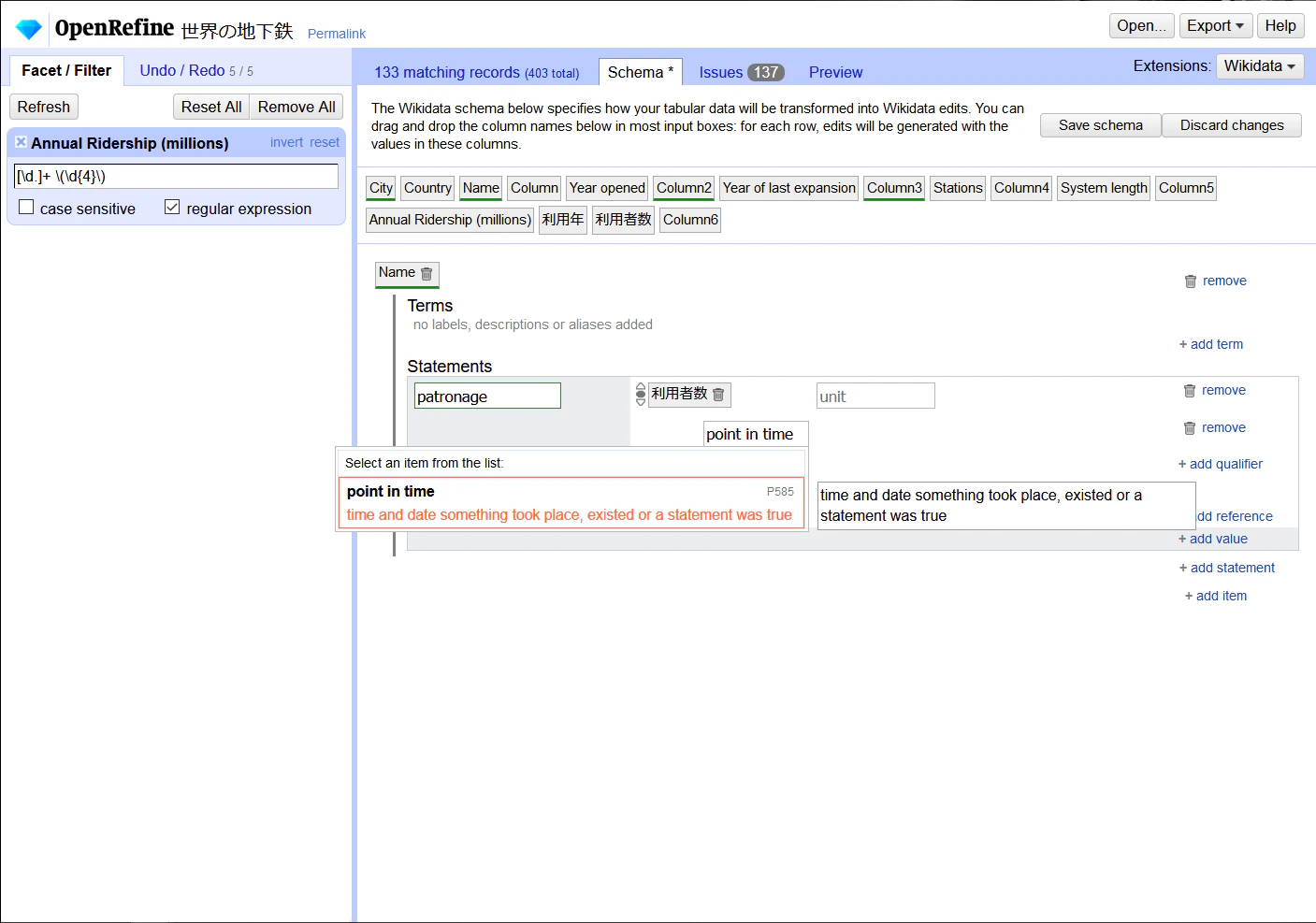Image resolution: width=1316 pixels, height=923 pixels.
Task: Focus the facet regex text field
Action: 176,176
